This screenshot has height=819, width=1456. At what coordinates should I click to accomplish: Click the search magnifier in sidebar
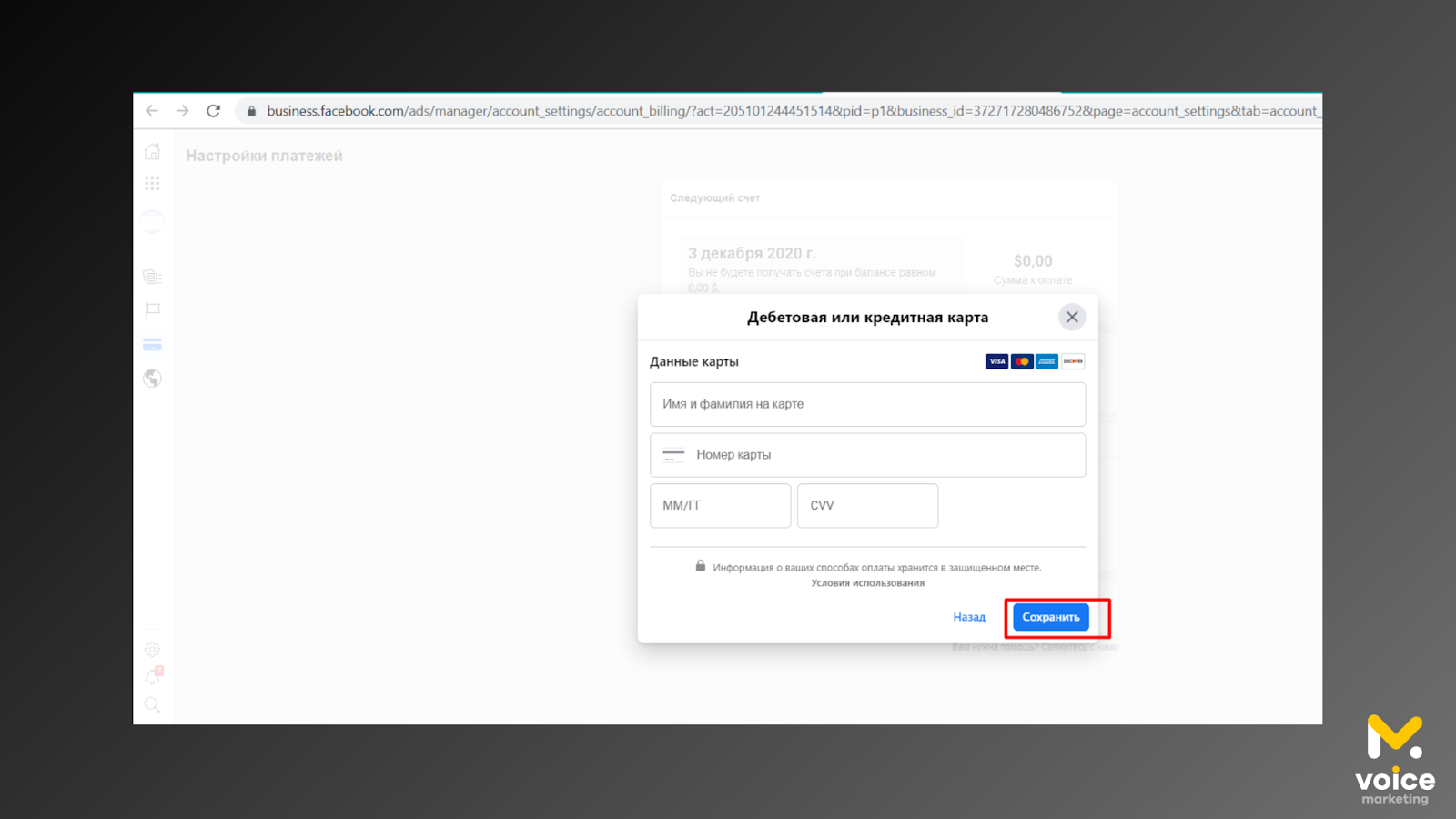[x=153, y=705]
